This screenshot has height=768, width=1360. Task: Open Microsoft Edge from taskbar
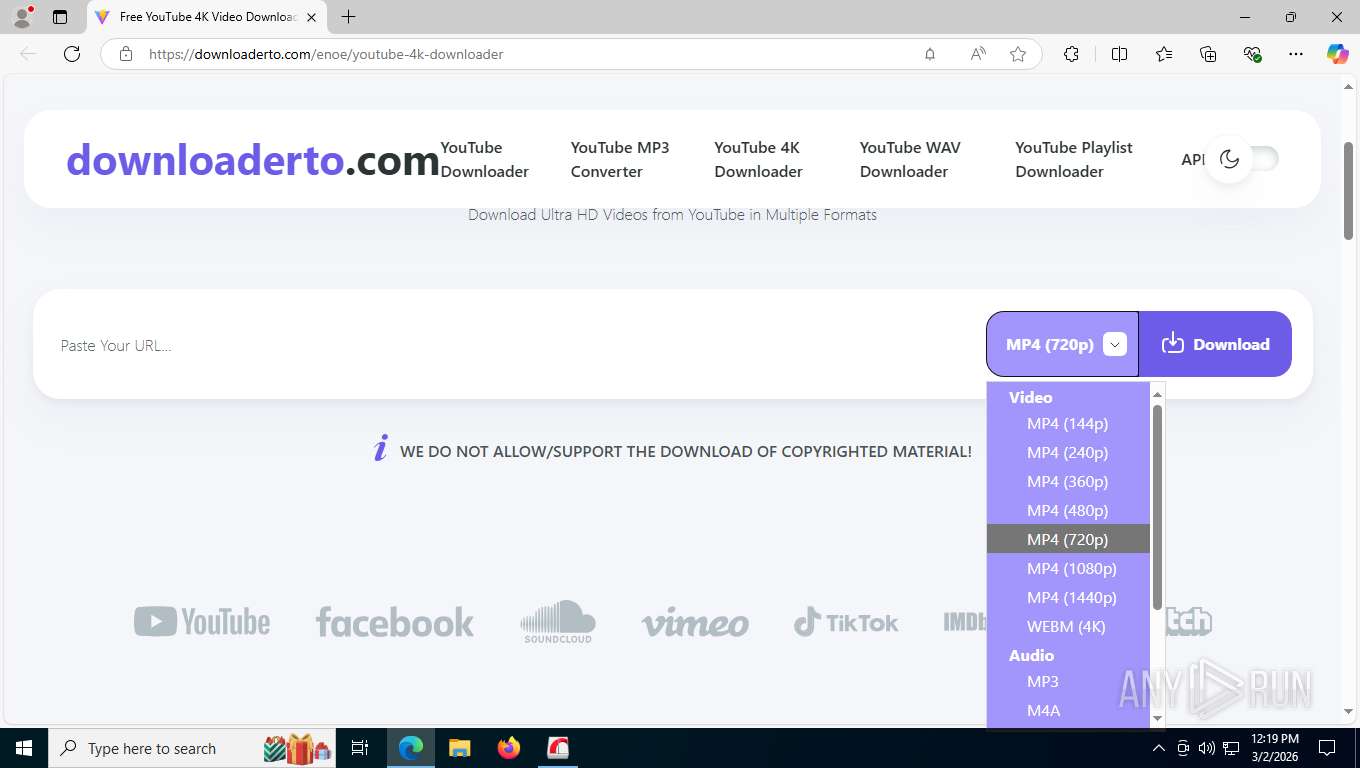coord(411,748)
